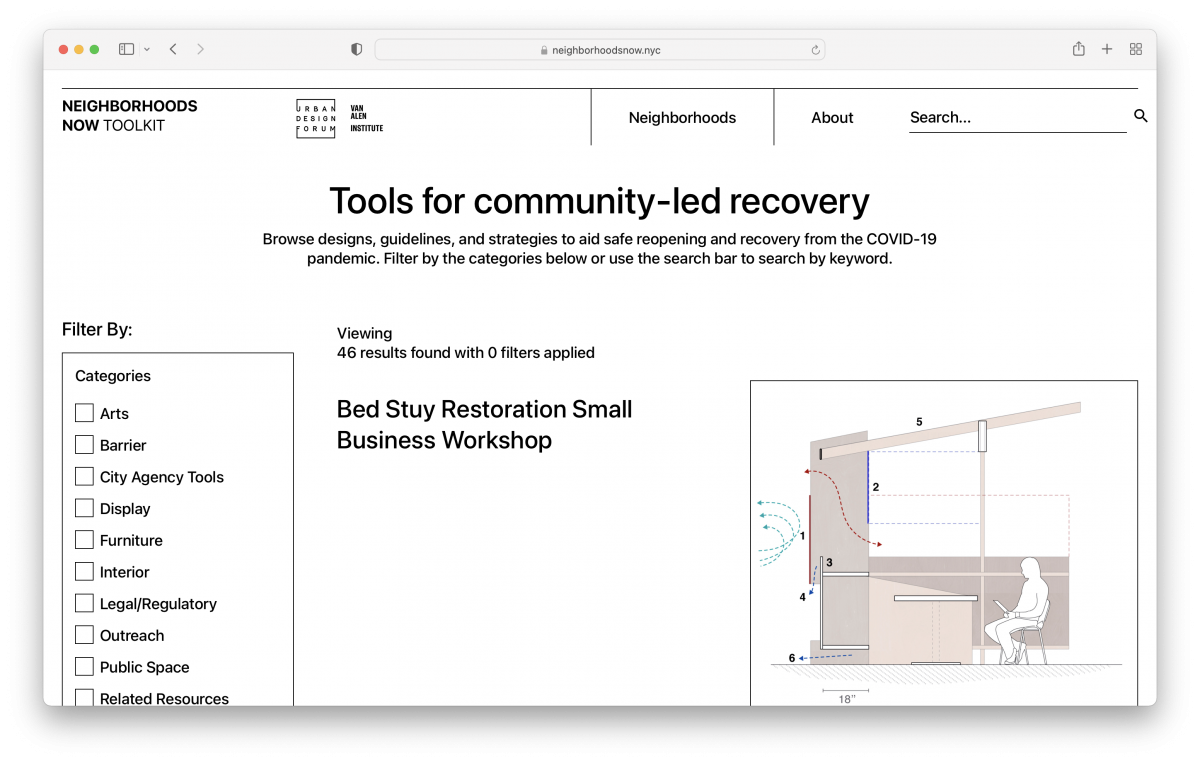Open the workshop section diagram thumbnail
Screen dimensions: 1200x763
944,543
